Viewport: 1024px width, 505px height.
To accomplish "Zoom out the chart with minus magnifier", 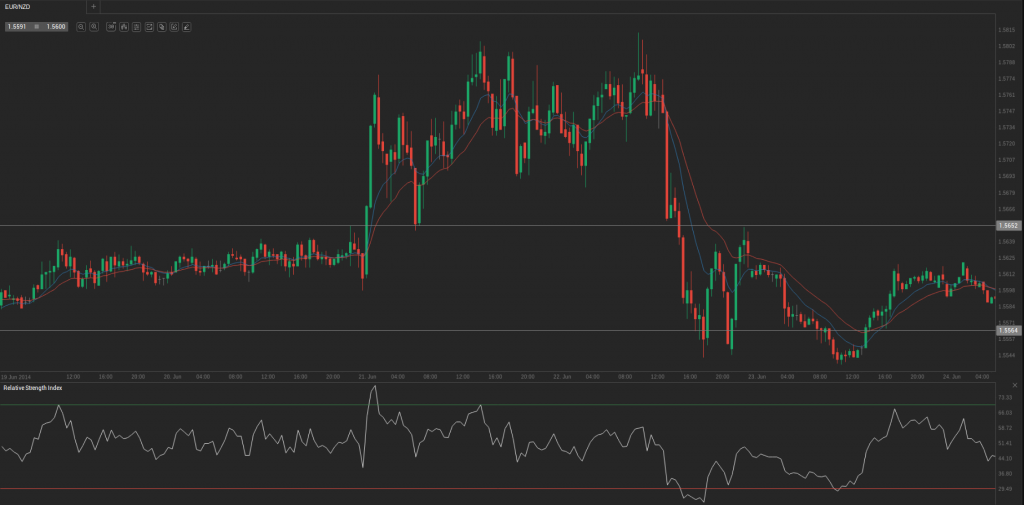I will pos(81,27).
